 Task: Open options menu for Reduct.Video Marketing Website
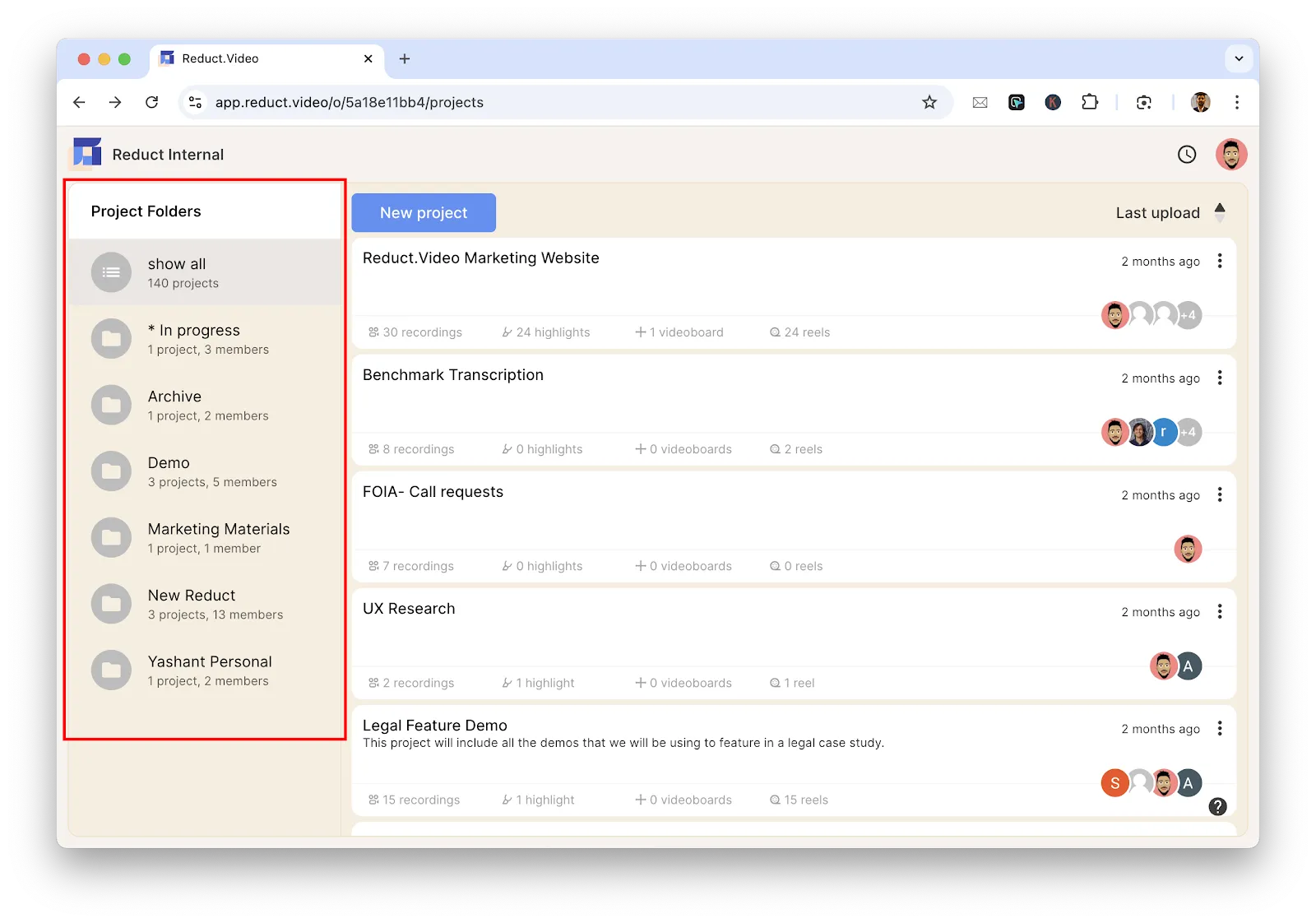tap(1220, 261)
